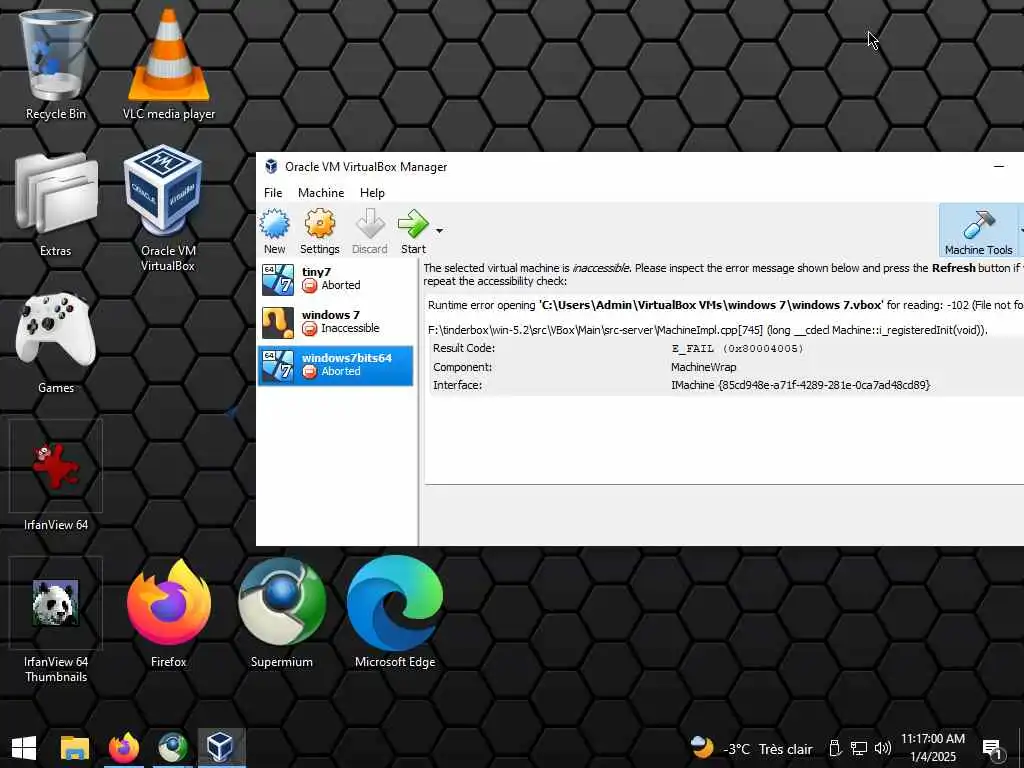Click the Discard toolbar icon
Screen dimensions: 1024x768
(370, 232)
